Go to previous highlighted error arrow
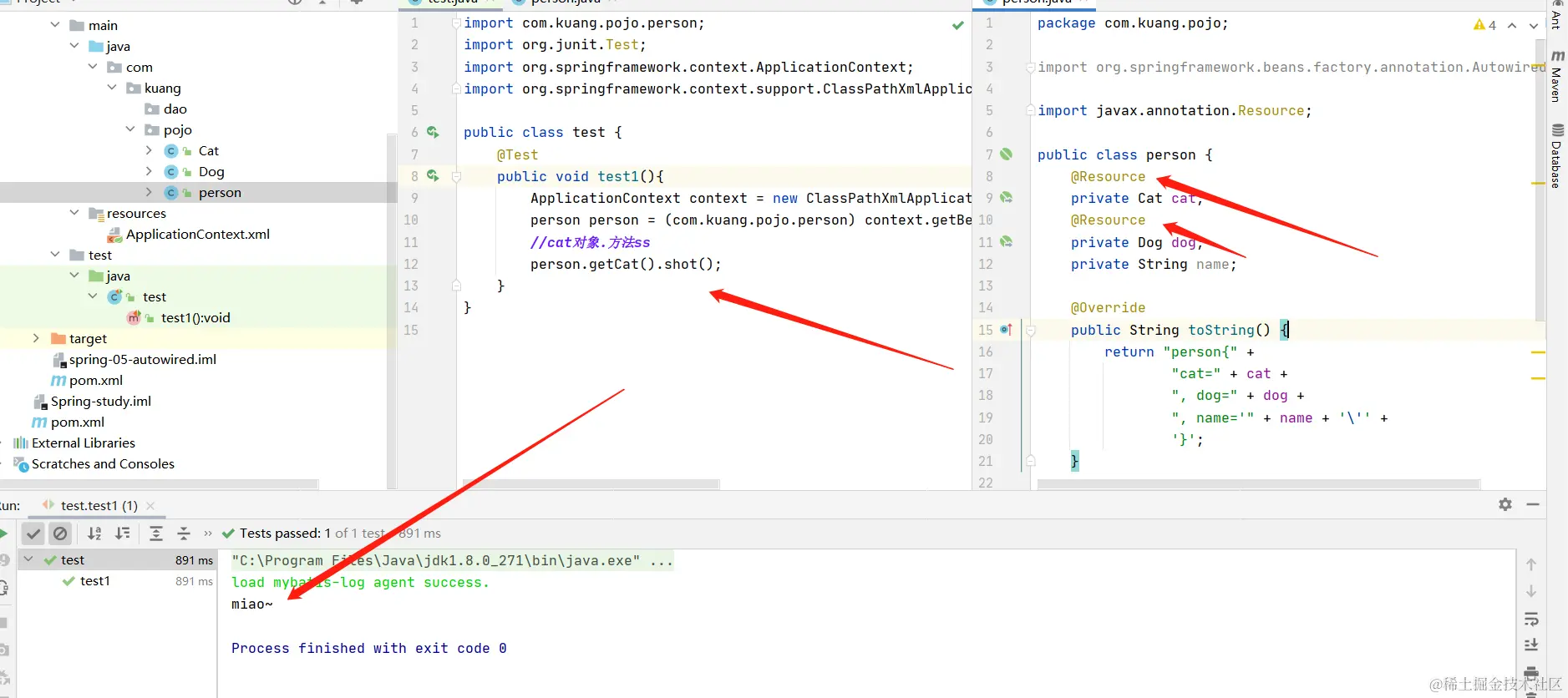Screen dimensions: 1568x698 coord(1512,26)
